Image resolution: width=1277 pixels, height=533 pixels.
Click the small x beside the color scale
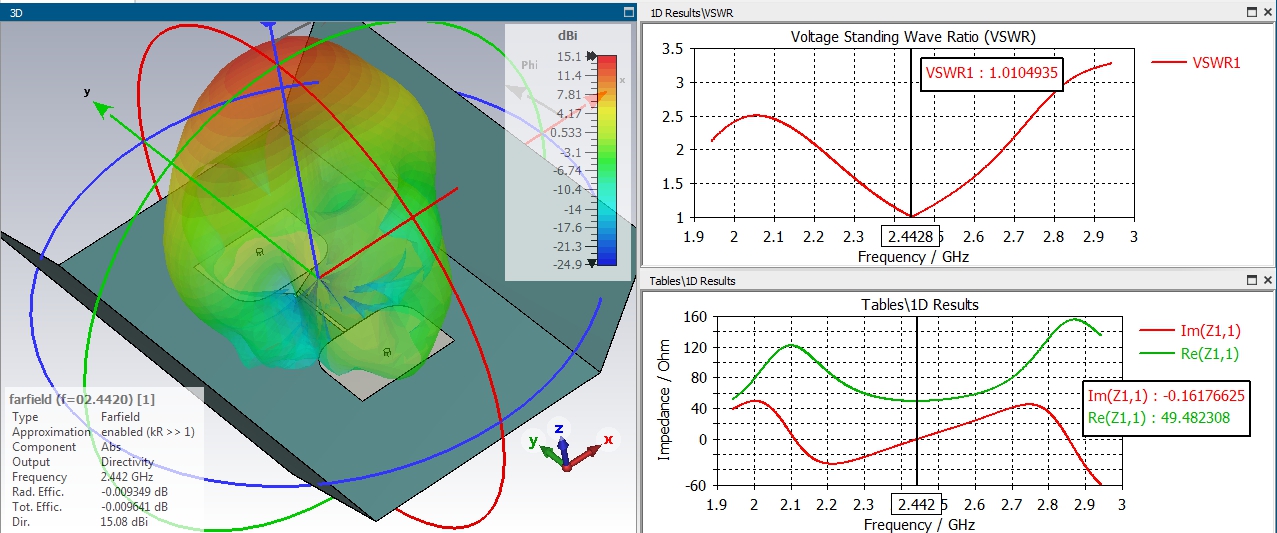[622, 80]
